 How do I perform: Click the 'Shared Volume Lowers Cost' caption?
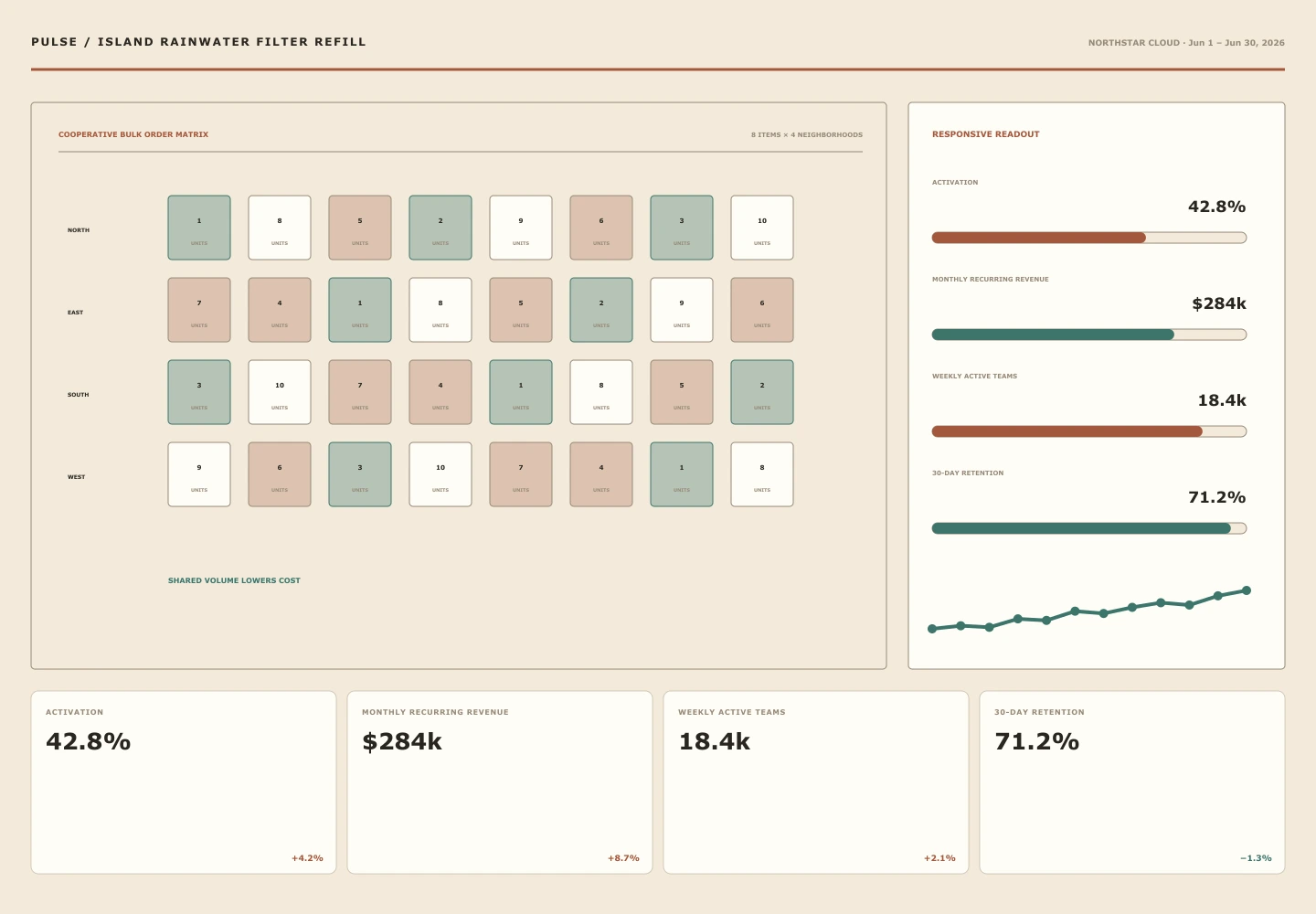234,580
